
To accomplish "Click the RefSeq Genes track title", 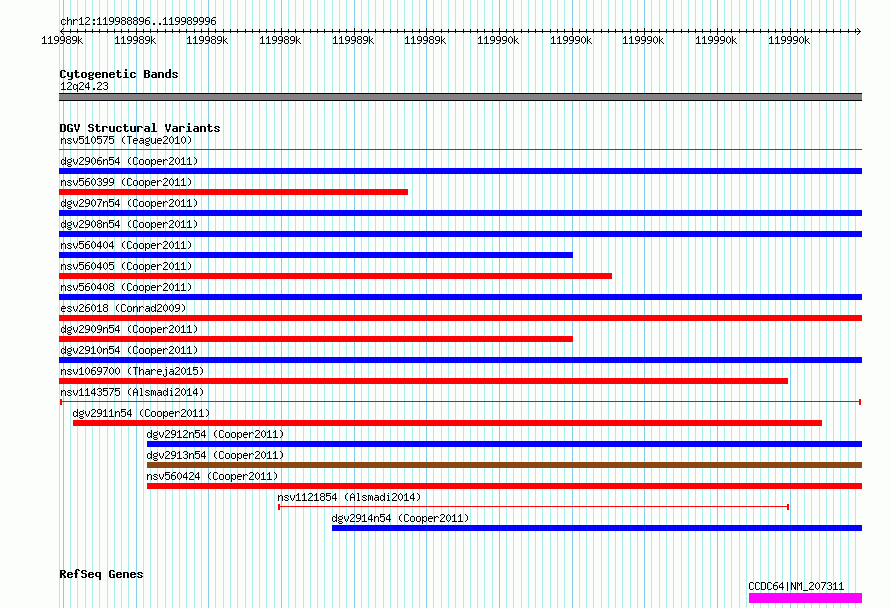I will [x=101, y=574].
